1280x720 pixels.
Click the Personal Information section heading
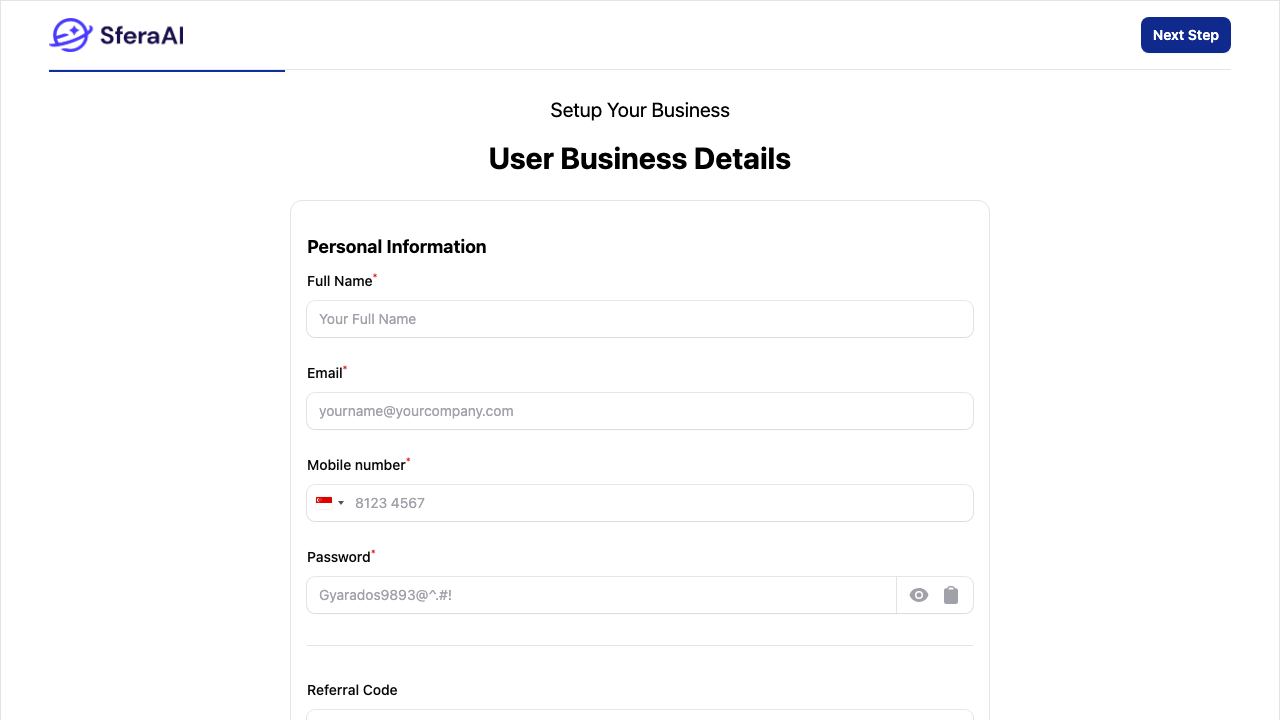click(x=397, y=247)
